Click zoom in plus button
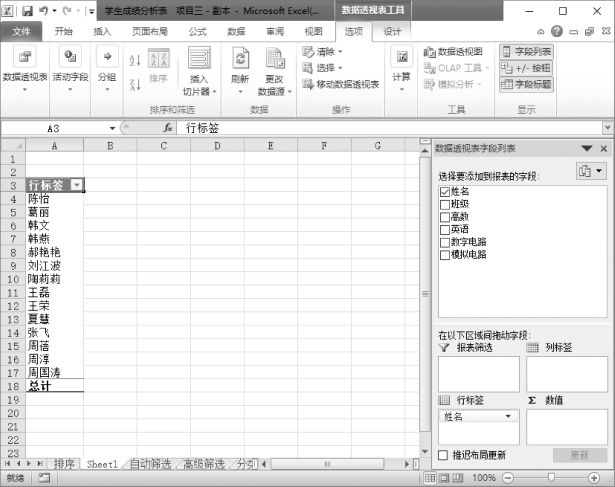 (x=594, y=478)
